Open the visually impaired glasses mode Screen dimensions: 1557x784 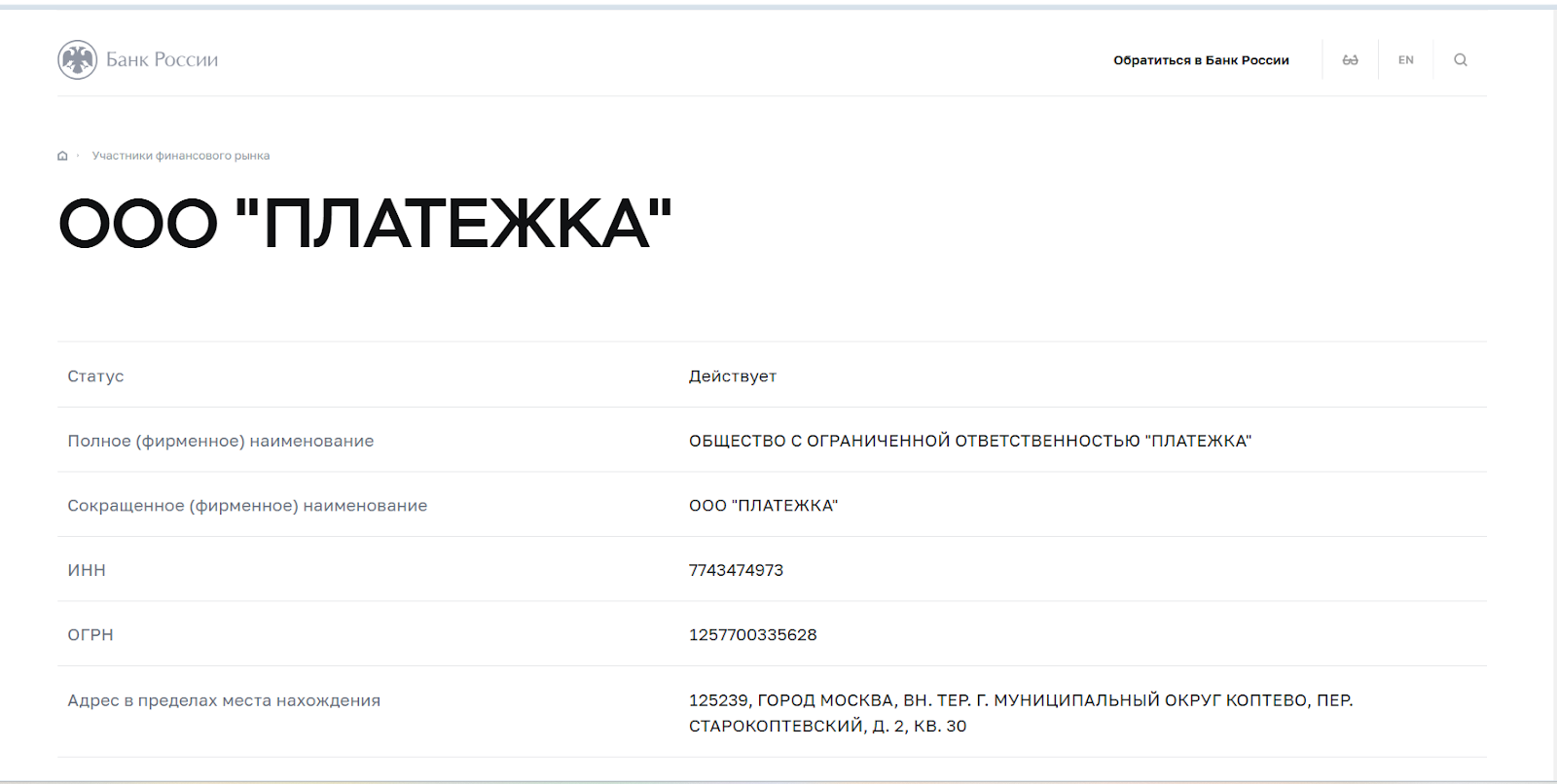point(1350,60)
